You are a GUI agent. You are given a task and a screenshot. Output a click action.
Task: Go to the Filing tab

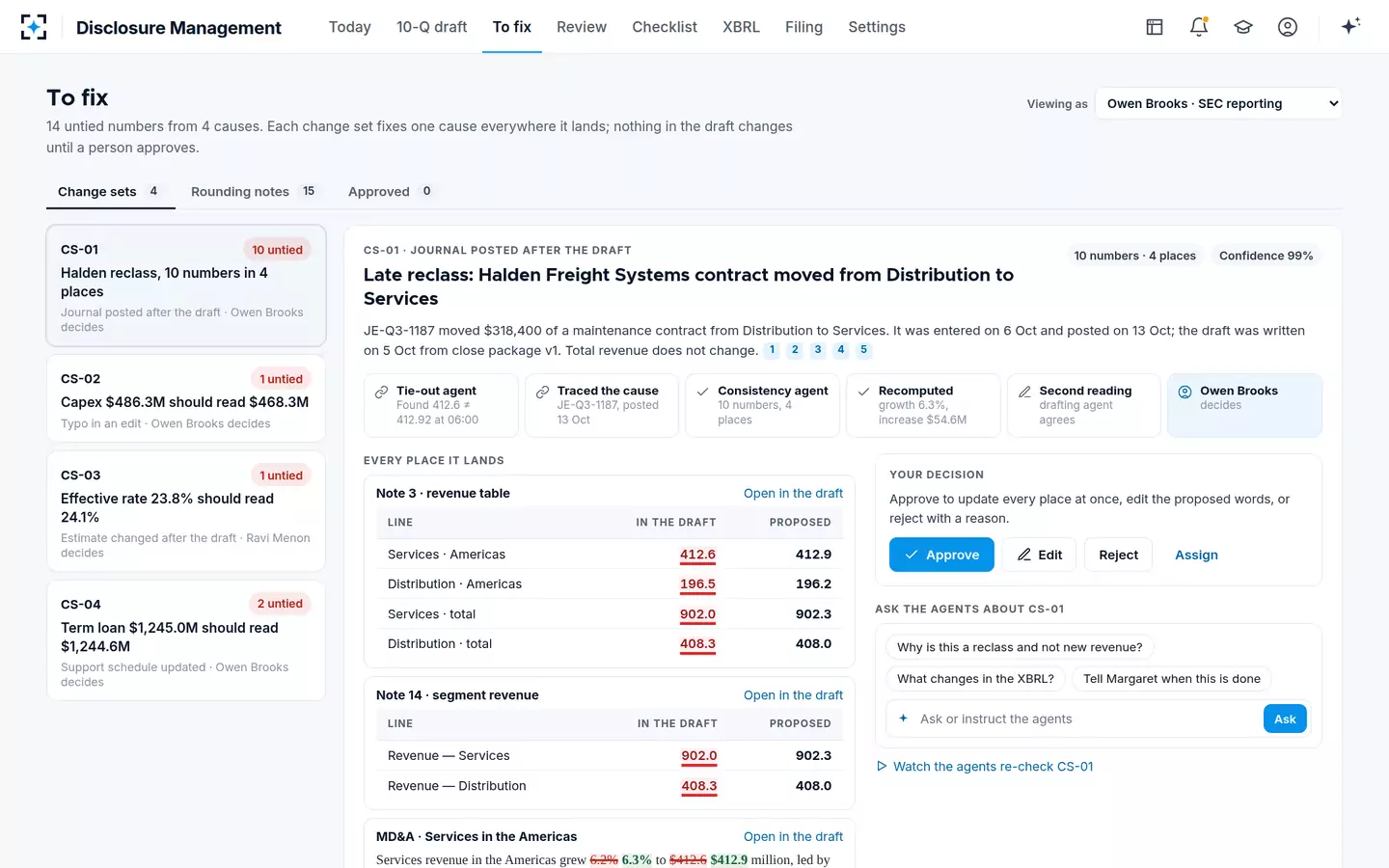(x=803, y=27)
